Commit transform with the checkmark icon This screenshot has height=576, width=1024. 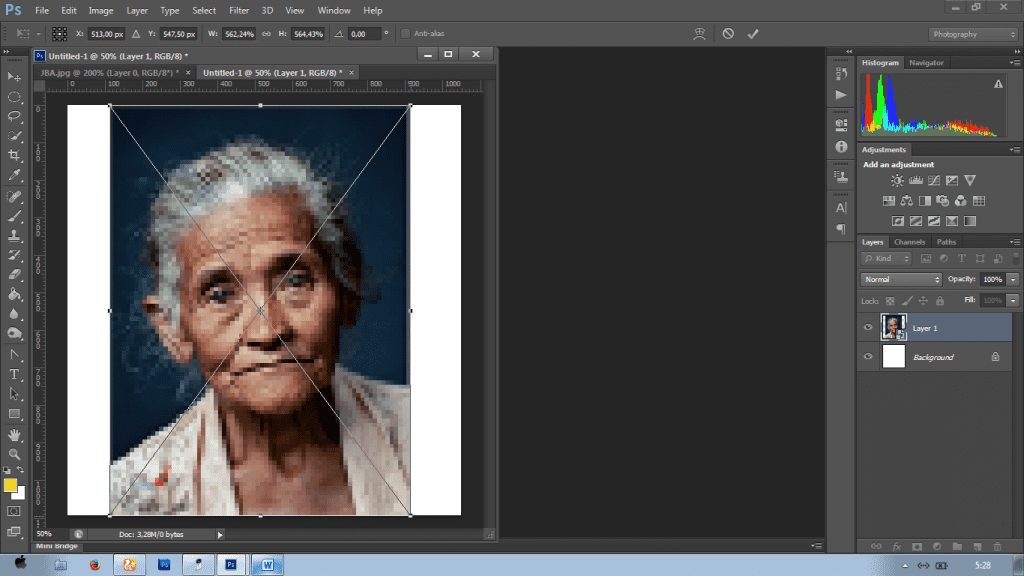[753, 33]
